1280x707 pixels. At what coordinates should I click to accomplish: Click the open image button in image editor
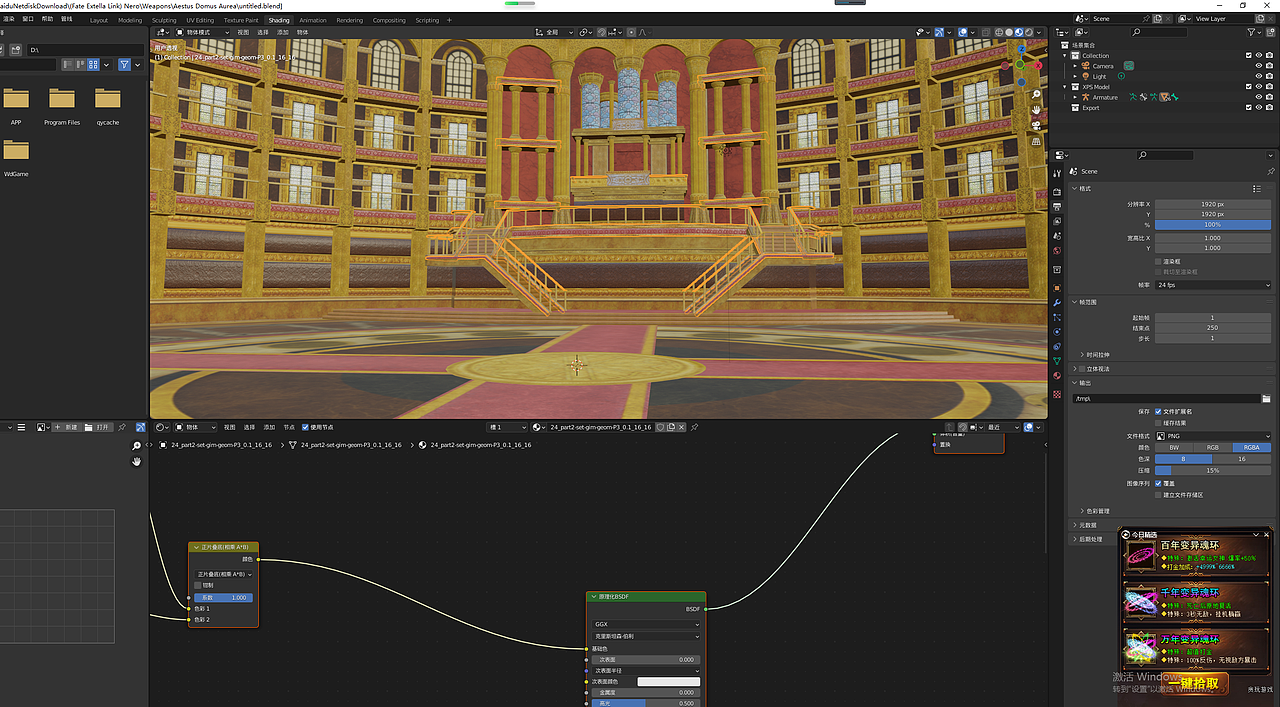(98, 427)
